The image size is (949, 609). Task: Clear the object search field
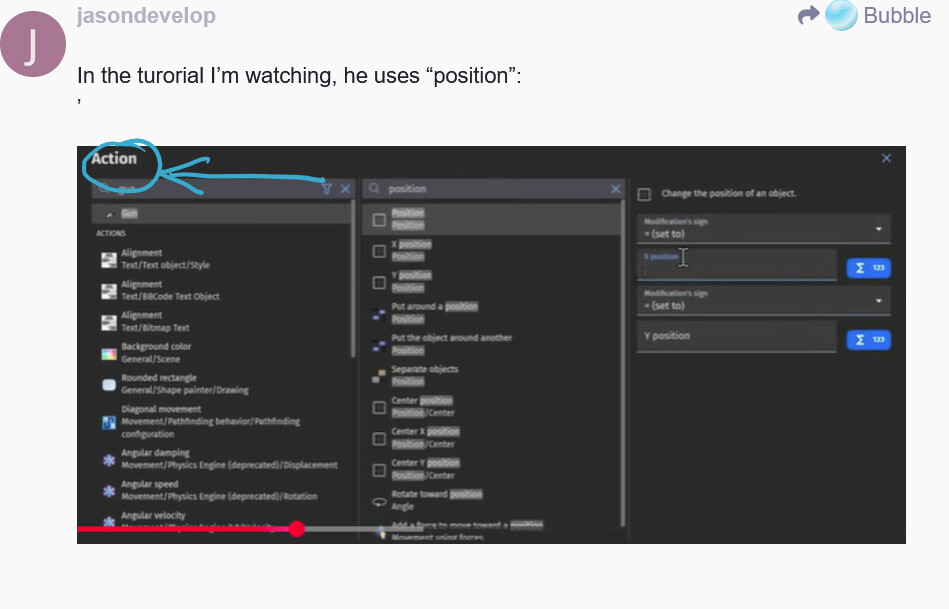click(x=345, y=188)
